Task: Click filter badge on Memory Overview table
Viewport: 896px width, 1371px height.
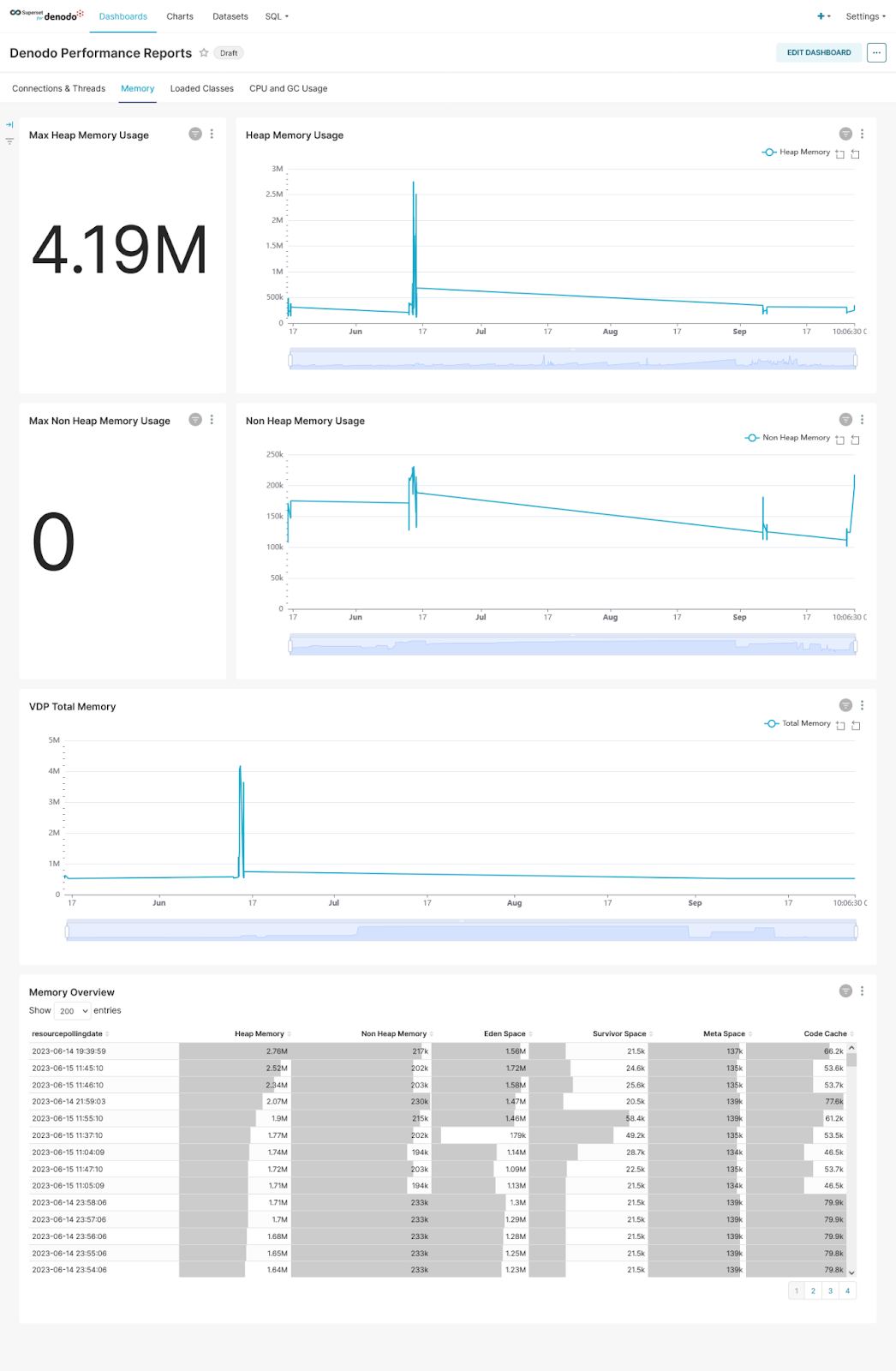Action: 845,991
